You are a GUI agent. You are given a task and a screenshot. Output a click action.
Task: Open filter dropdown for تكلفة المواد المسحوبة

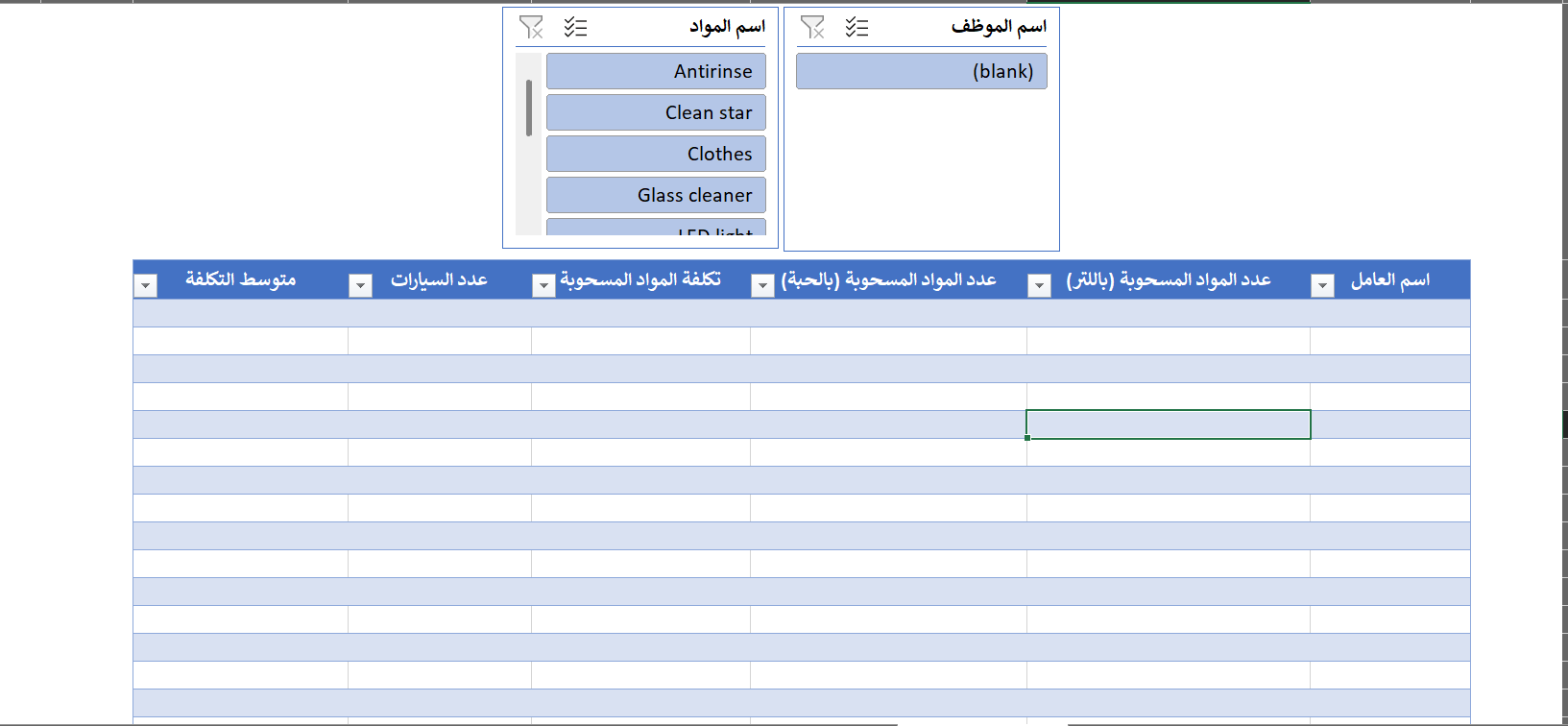pos(543,285)
